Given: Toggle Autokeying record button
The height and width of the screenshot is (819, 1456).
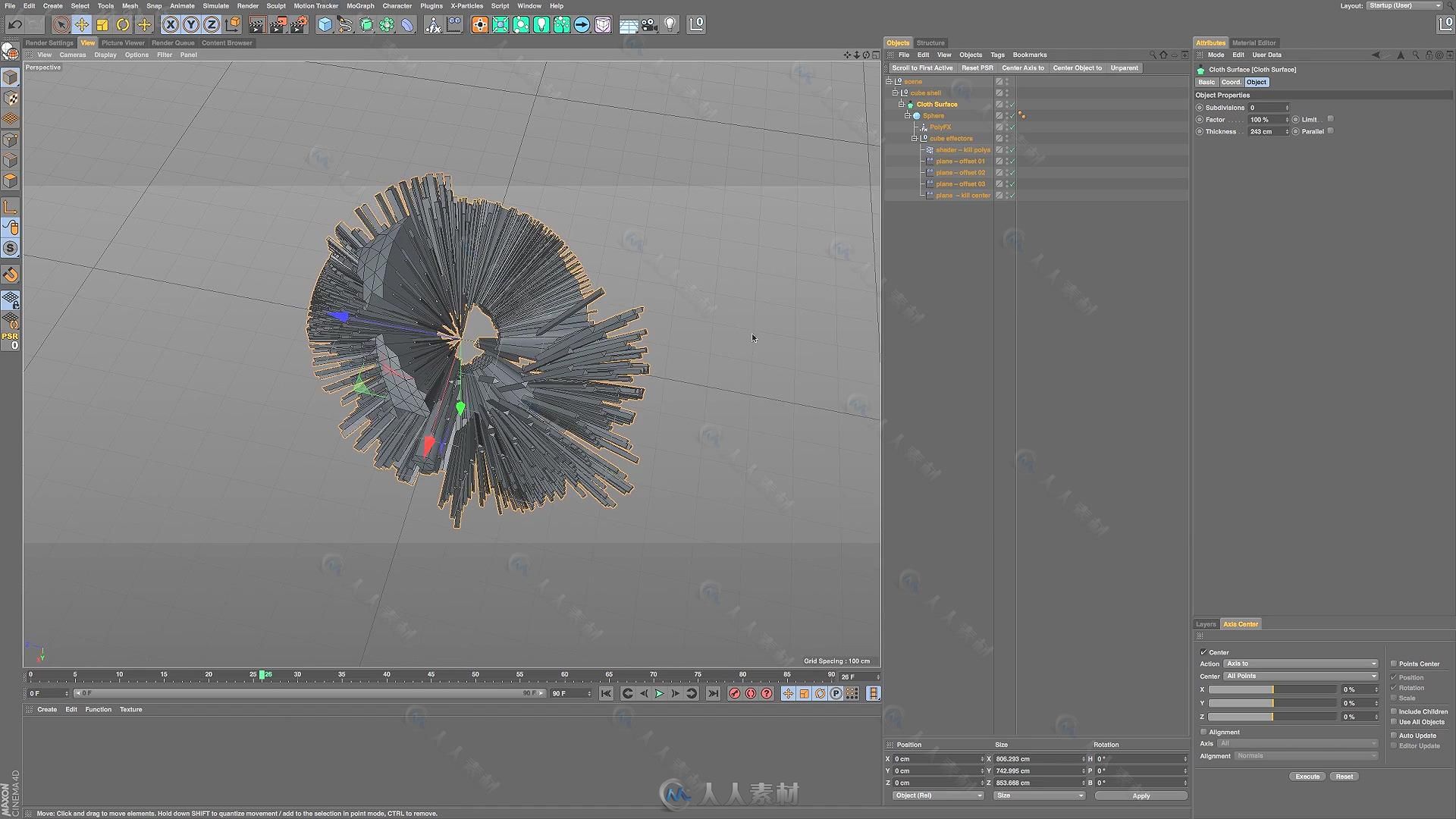Looking at the screenshot, I should [751, 693].
